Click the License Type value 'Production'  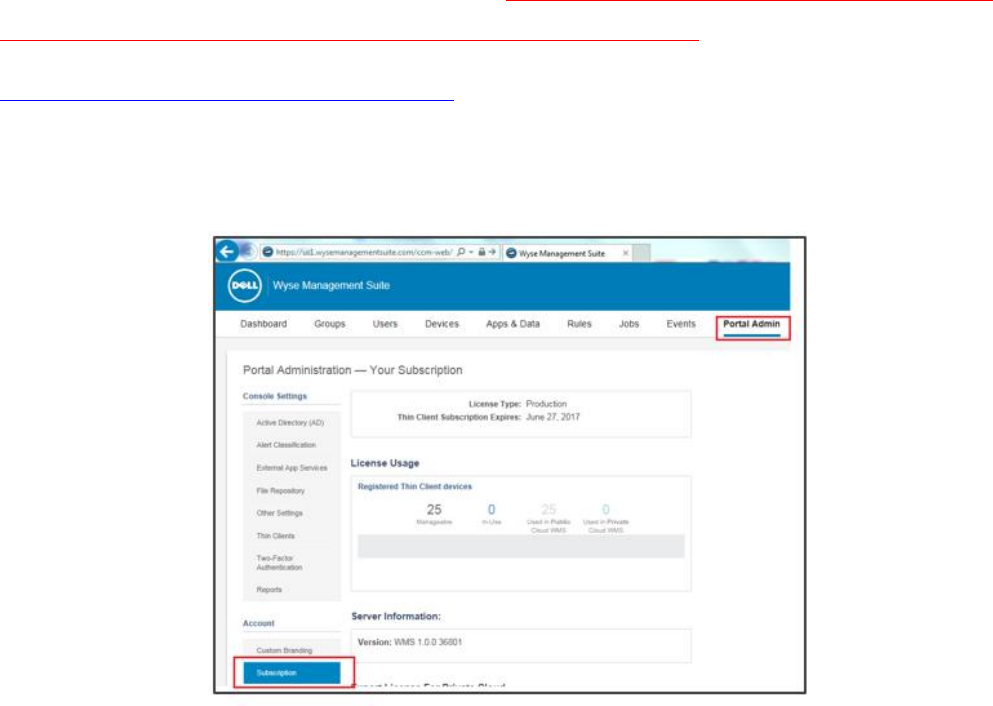(x=547, y=404)
